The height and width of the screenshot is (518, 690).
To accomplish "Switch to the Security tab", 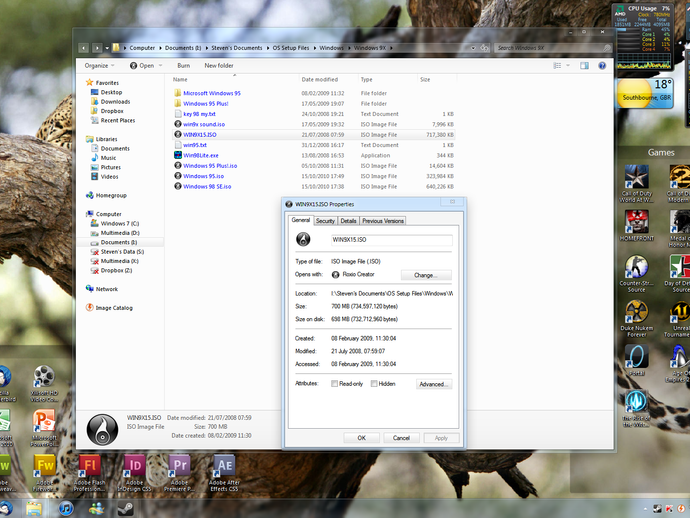I will click(325, 221).
